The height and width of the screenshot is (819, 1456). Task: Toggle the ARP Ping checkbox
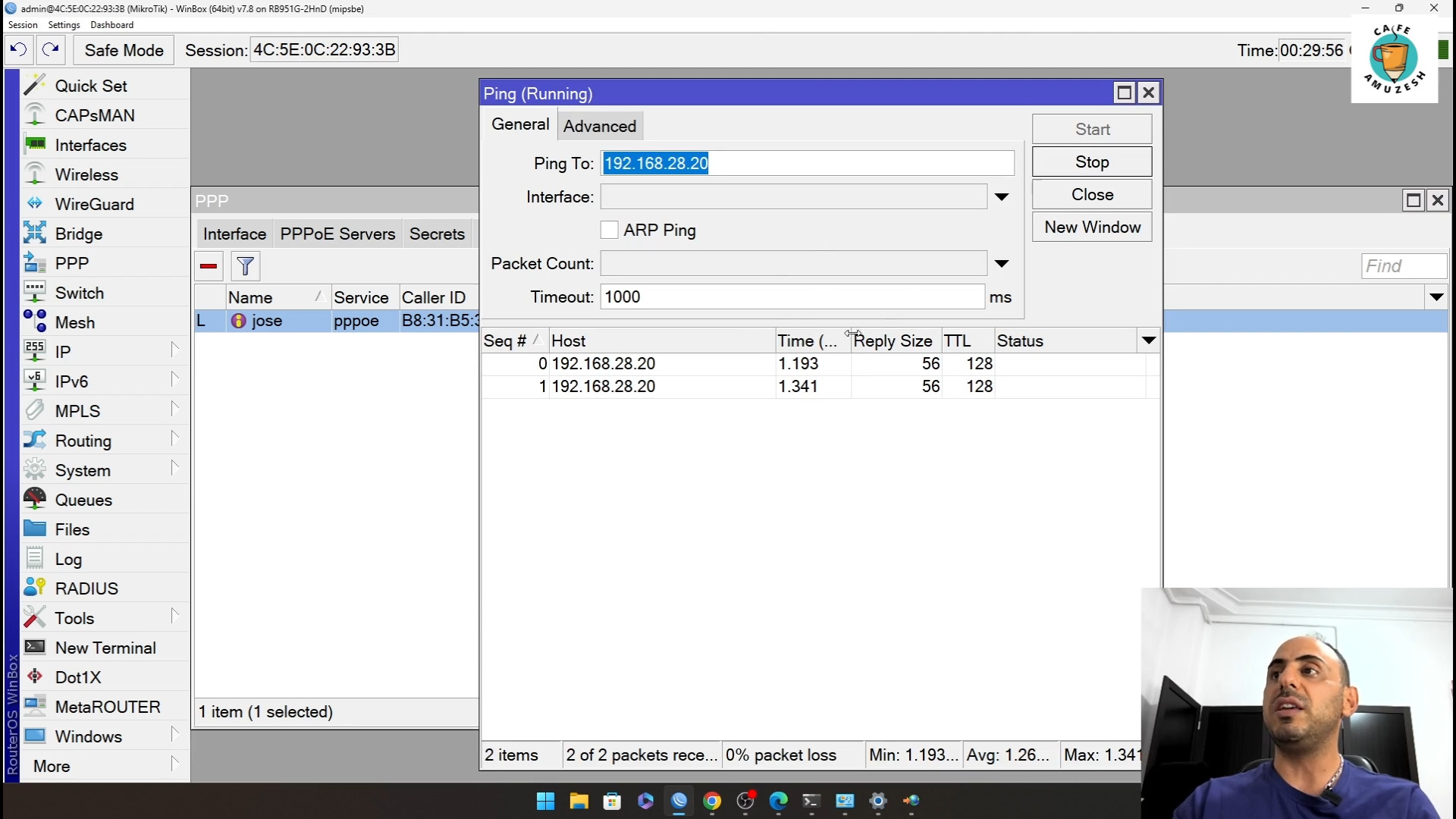point(609,230)
